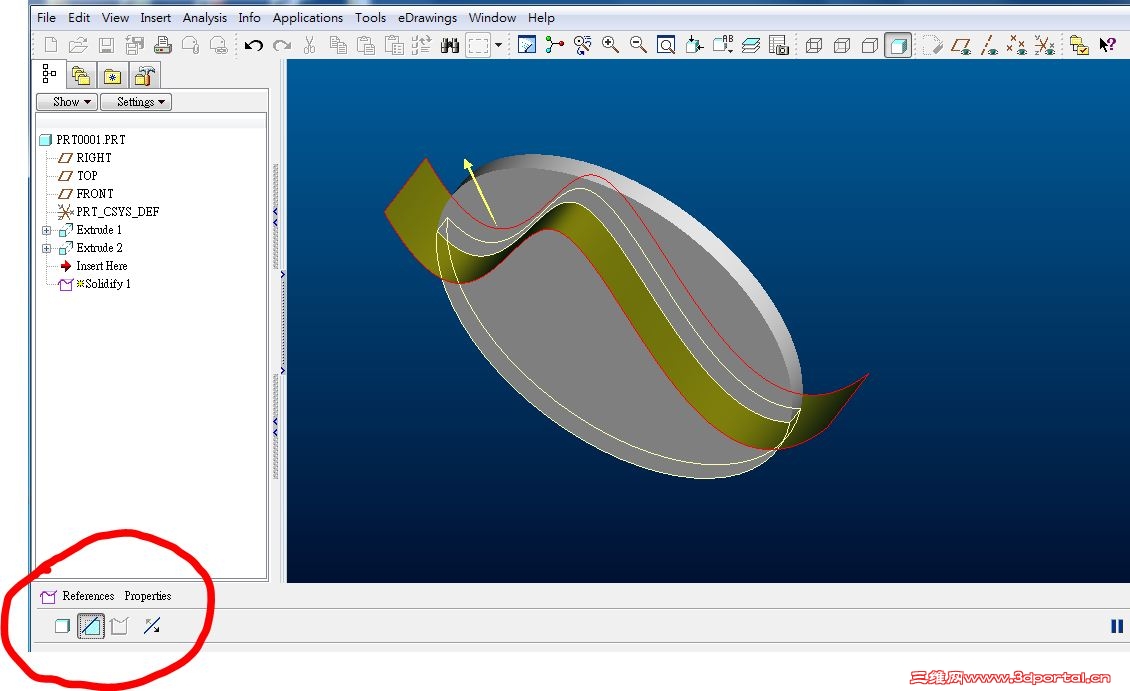The width and height of the screenshot is (1130, 691).
Task: Select Shaded display mode
Action: (898, 45)
